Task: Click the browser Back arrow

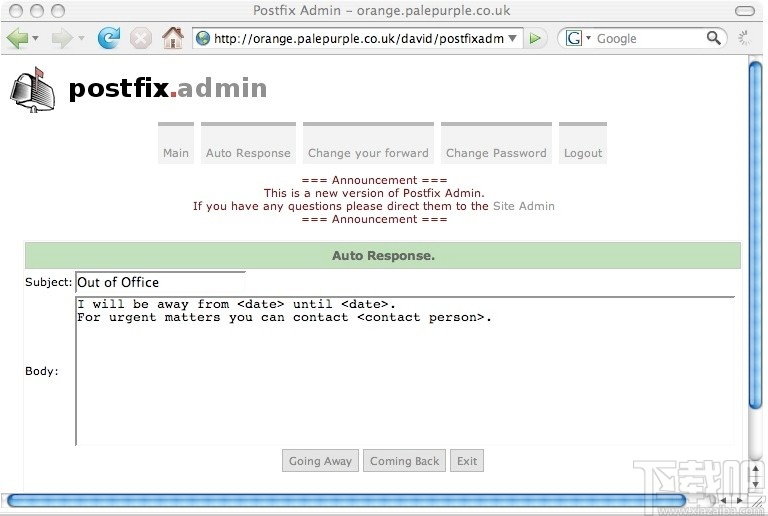Action: pyautogui.click(x=17, y=38)
